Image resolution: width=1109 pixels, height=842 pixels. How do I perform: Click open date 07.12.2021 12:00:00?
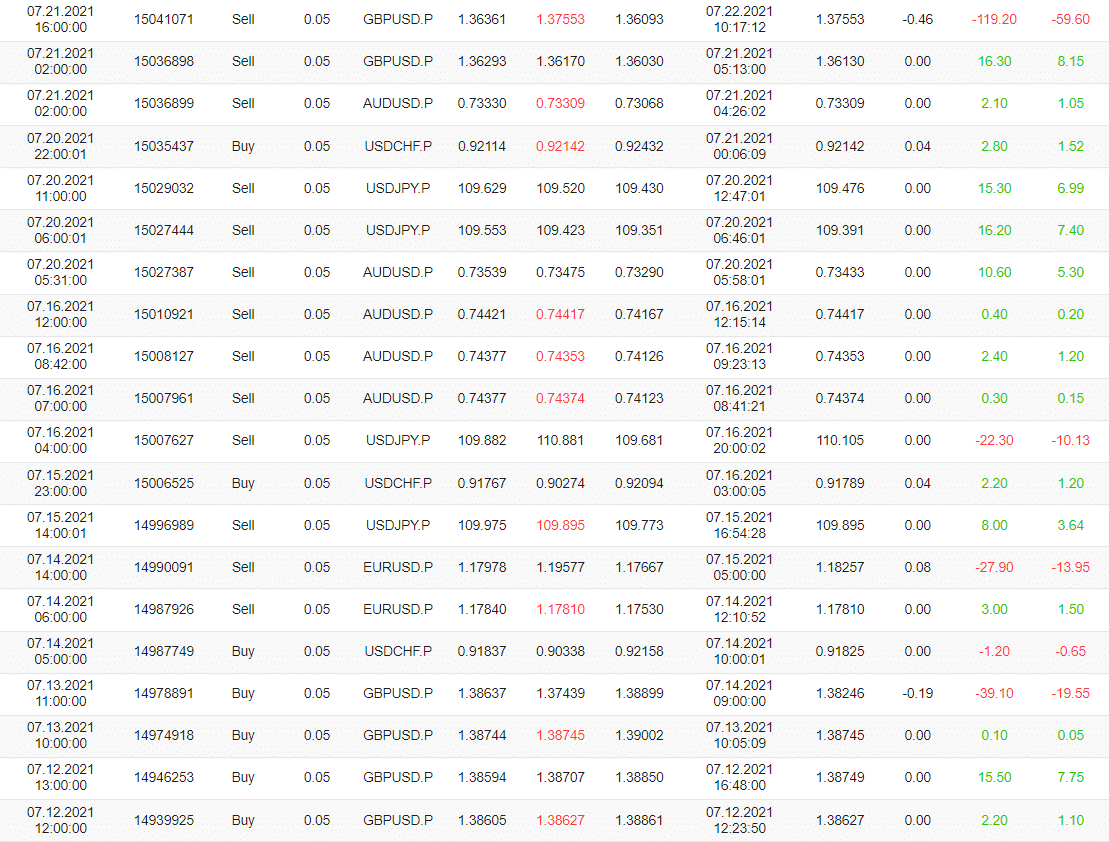pos(60,820)
